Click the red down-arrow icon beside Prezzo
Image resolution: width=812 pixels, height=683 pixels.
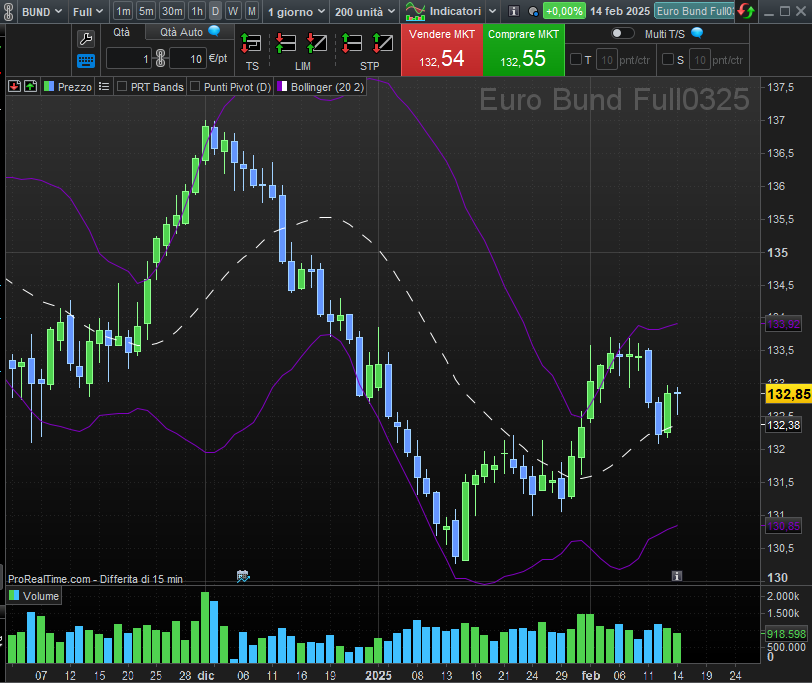[x=14, y=86]
